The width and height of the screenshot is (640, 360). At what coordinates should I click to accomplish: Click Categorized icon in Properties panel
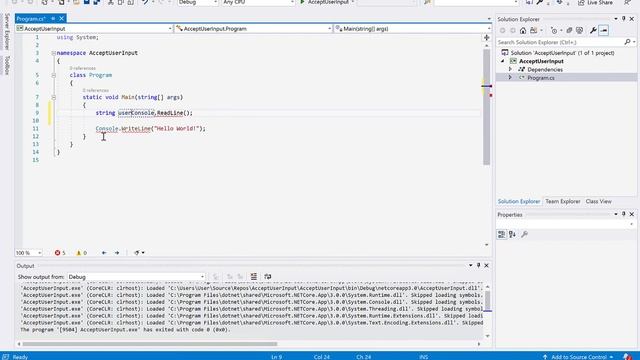coord(502,234)
